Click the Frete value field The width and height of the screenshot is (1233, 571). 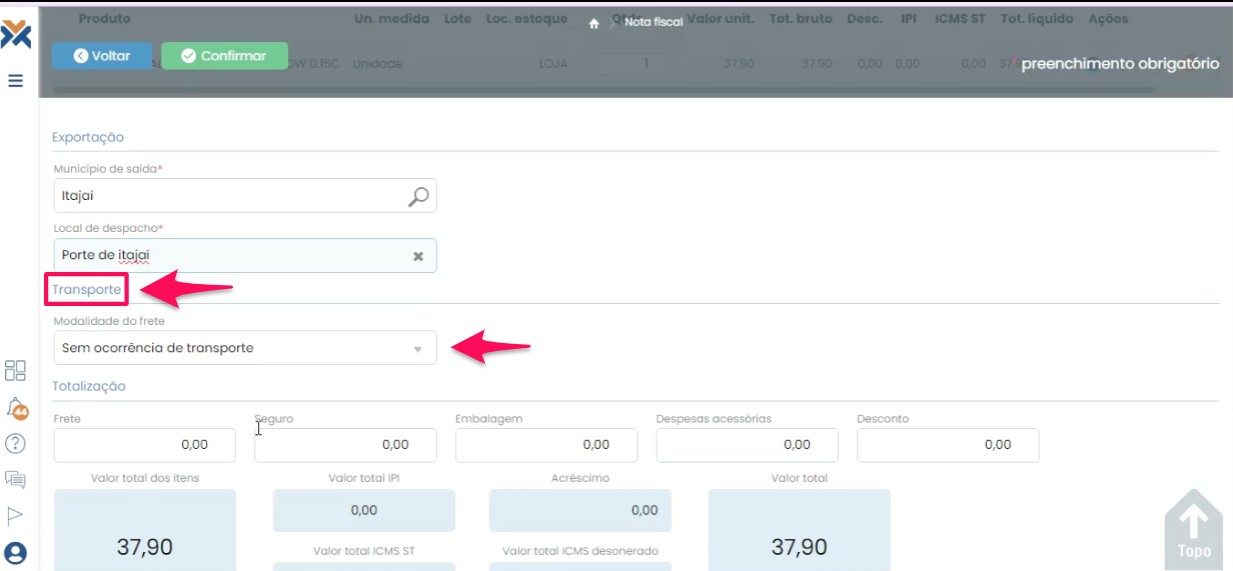[144, 445]
